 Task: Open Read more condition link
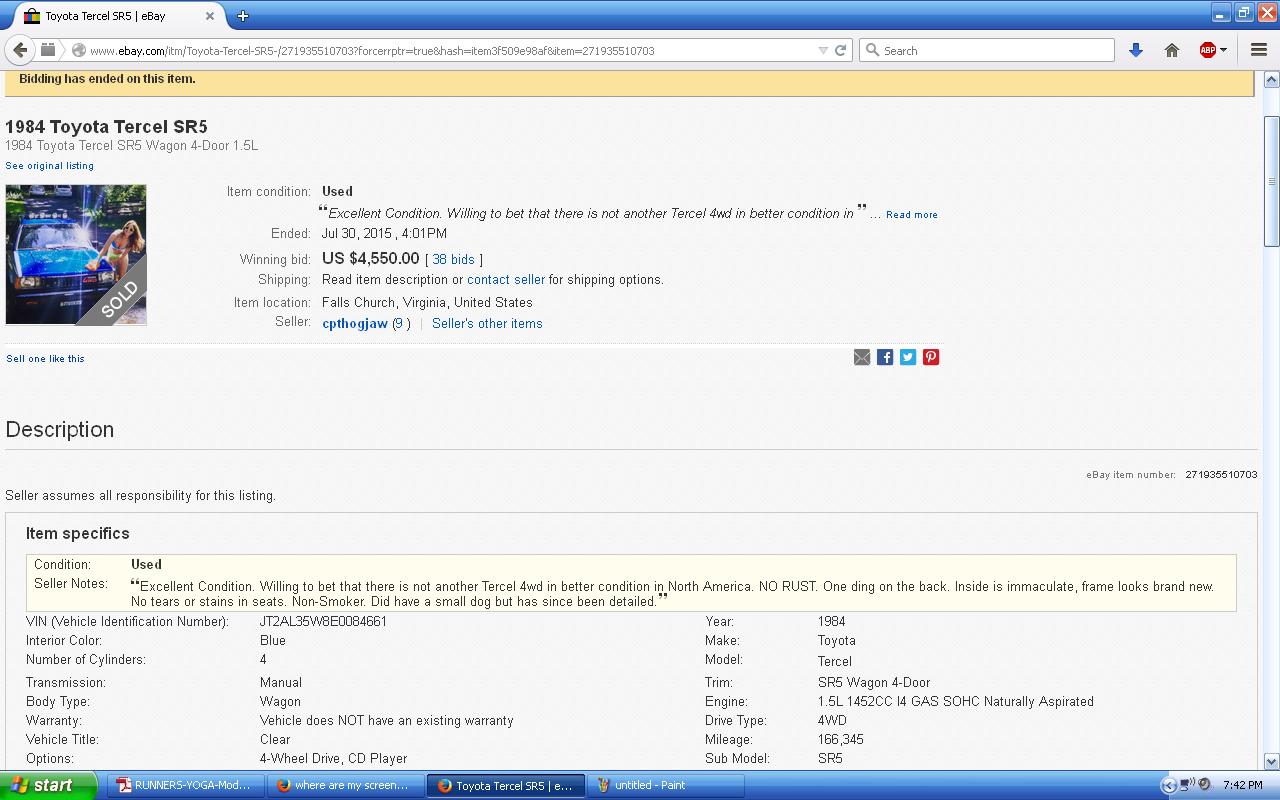pyautogui.click(x=912, y=215)
